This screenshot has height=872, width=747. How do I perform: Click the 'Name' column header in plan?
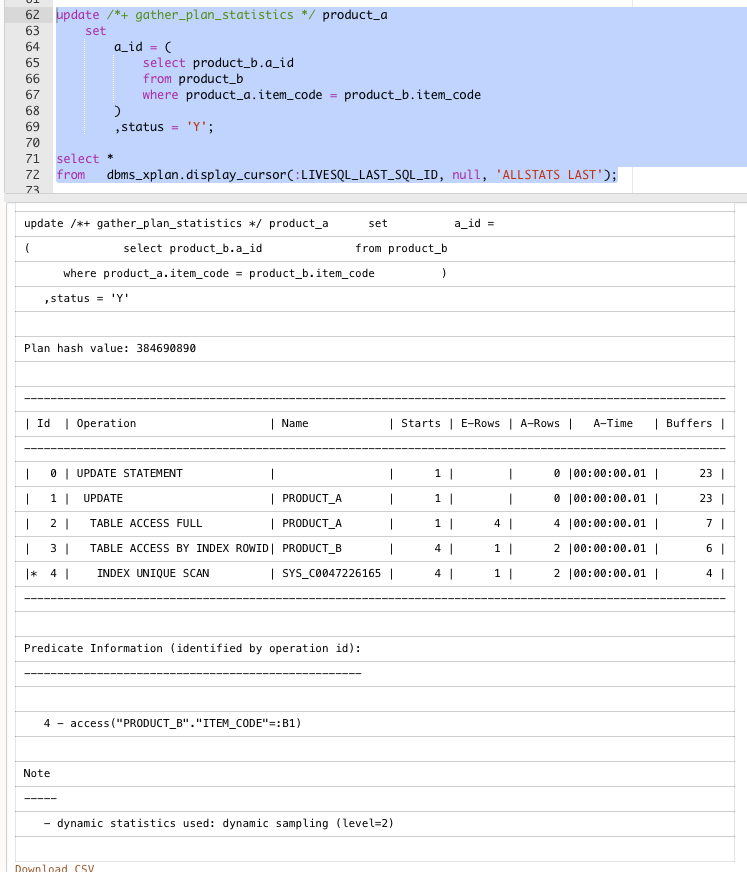pyautogui.click(x=295, y=423)
